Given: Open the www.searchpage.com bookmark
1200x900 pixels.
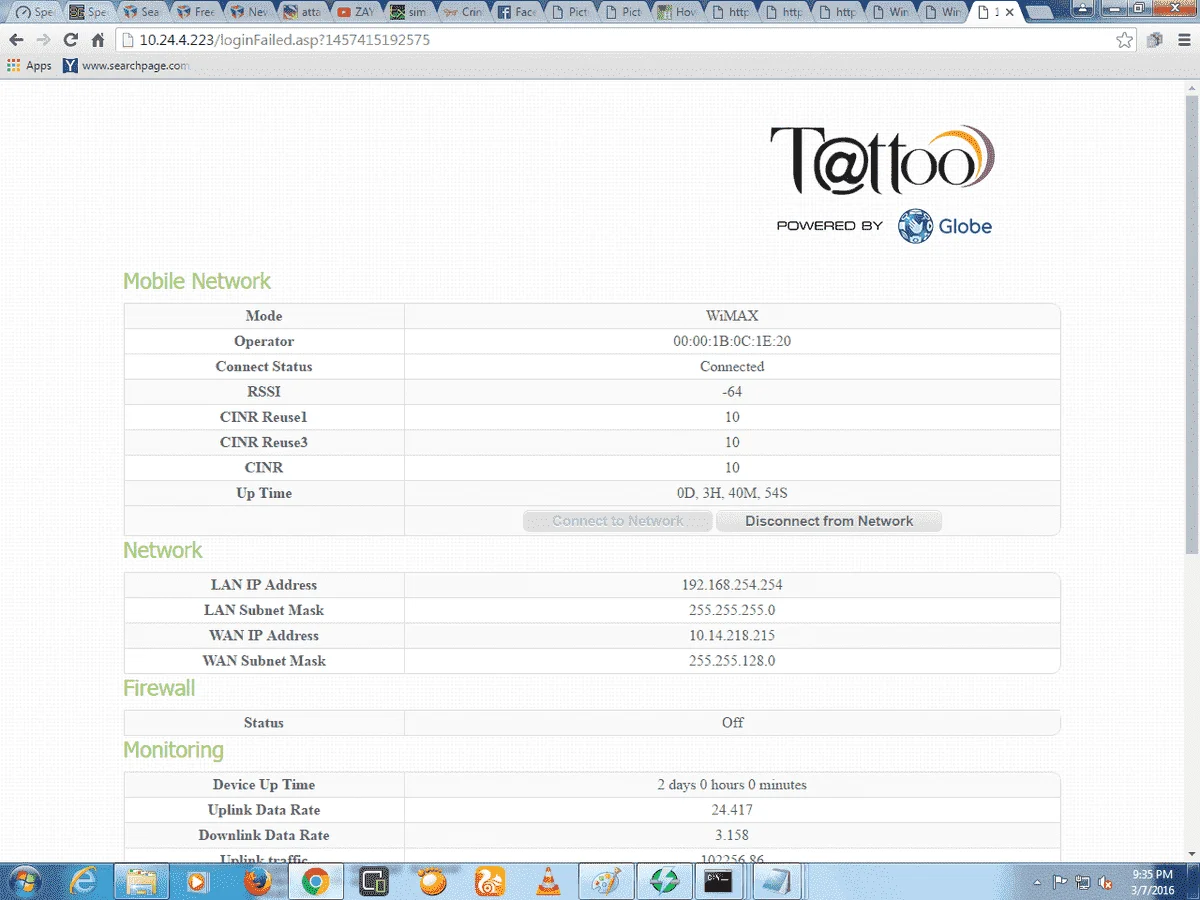Looking at the screenshot, I should click(126, 66).
